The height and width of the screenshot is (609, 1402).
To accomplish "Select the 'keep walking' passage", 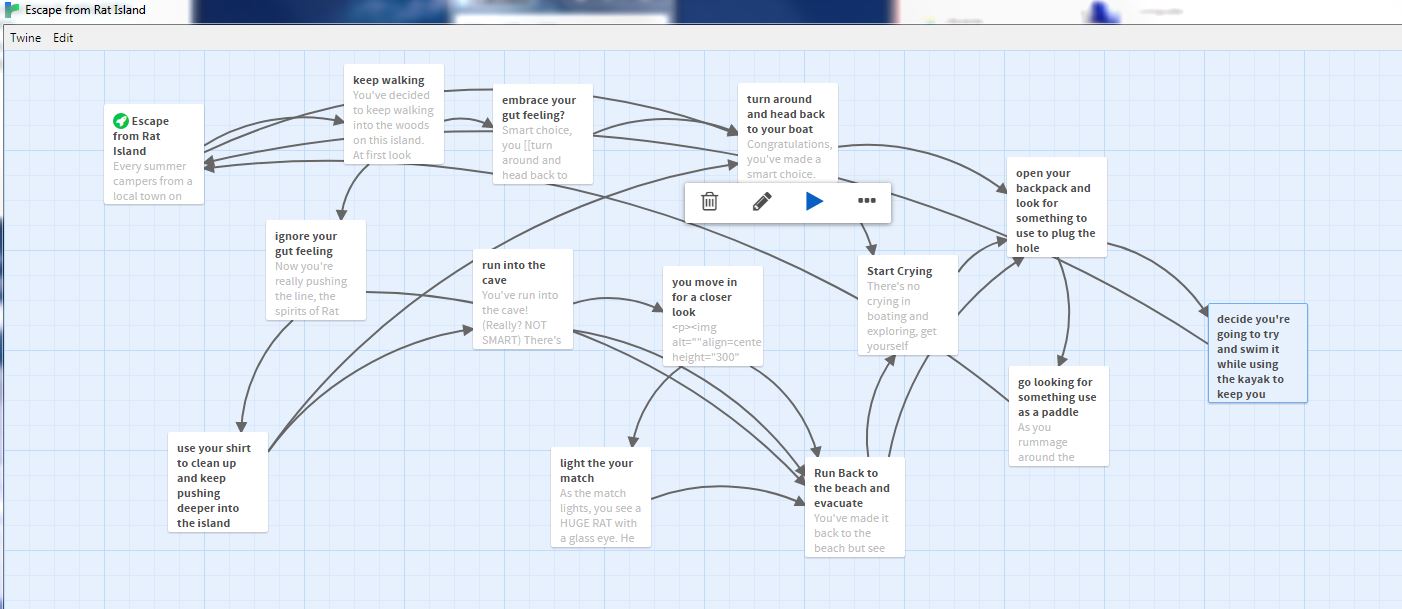I will [x=393, y=114].
